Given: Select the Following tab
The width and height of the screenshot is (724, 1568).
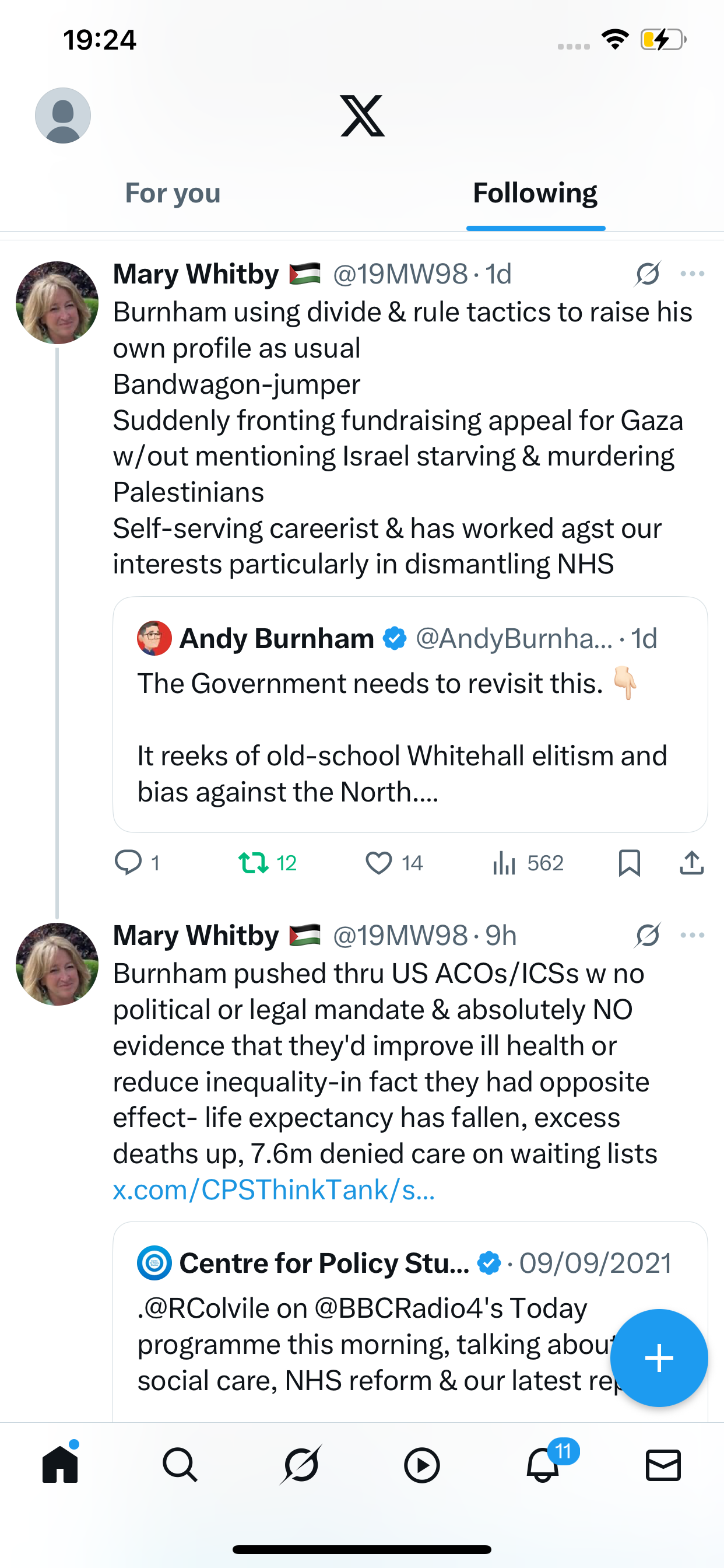Looking at the screenshot, I should [x=535, y=193].
